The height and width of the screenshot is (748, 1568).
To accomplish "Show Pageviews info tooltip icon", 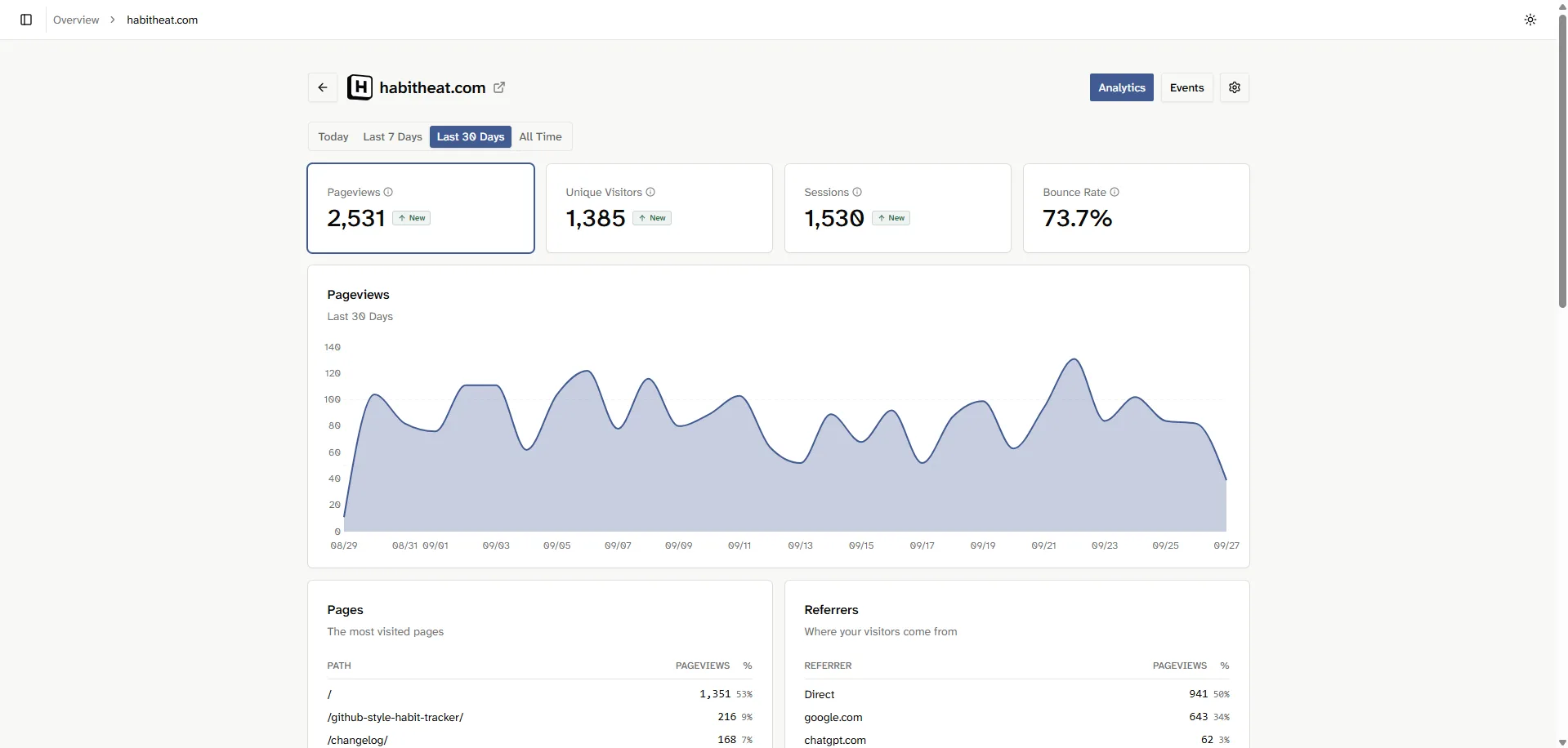I will click(x=388, y=192).
